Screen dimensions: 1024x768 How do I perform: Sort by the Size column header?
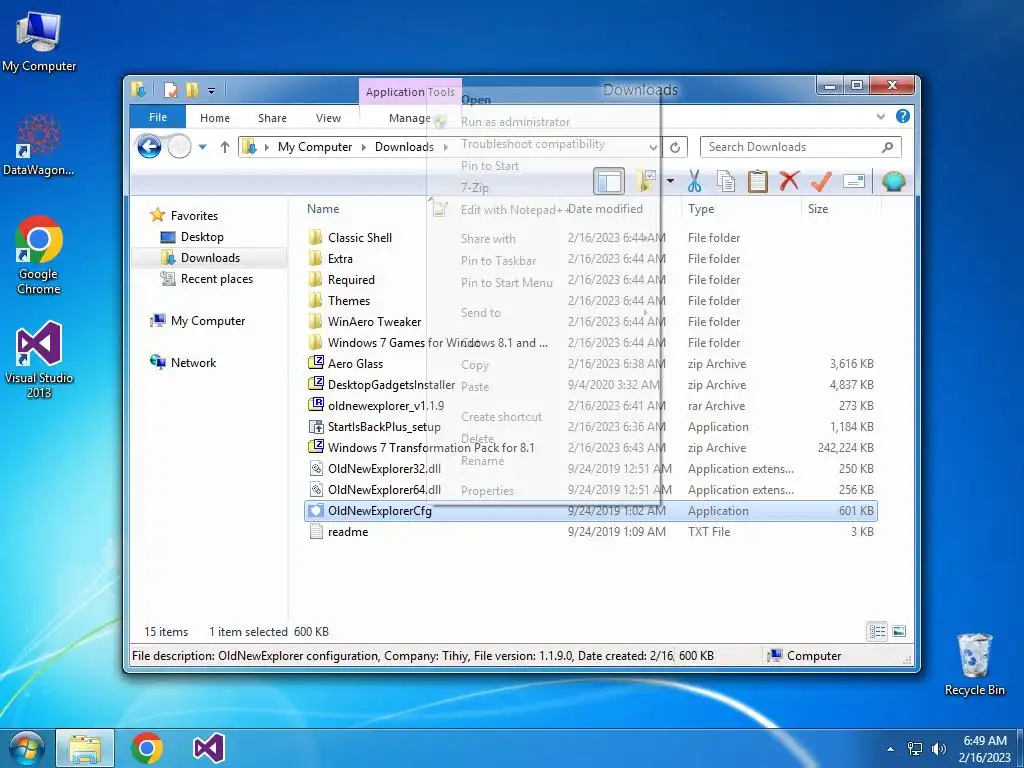[818, 208]
